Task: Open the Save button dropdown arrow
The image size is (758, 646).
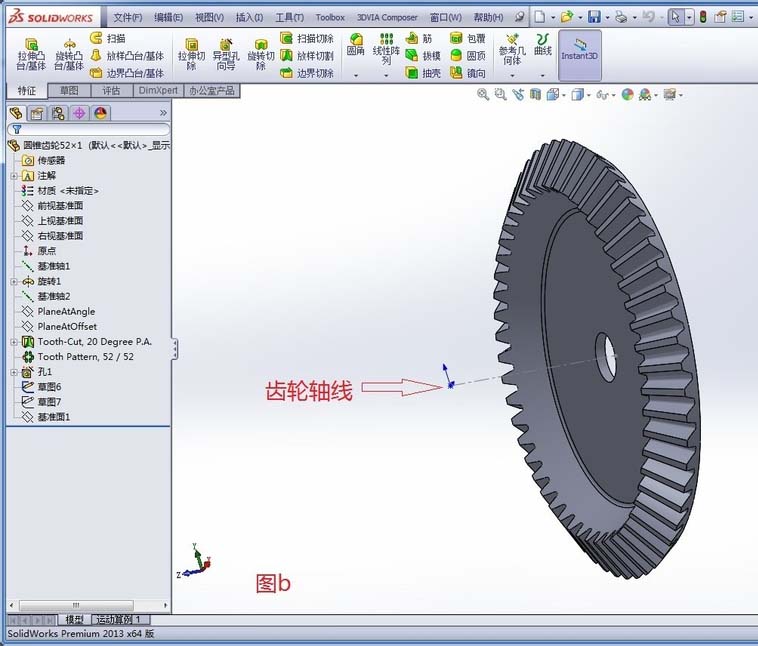Action: click(607, 18)
